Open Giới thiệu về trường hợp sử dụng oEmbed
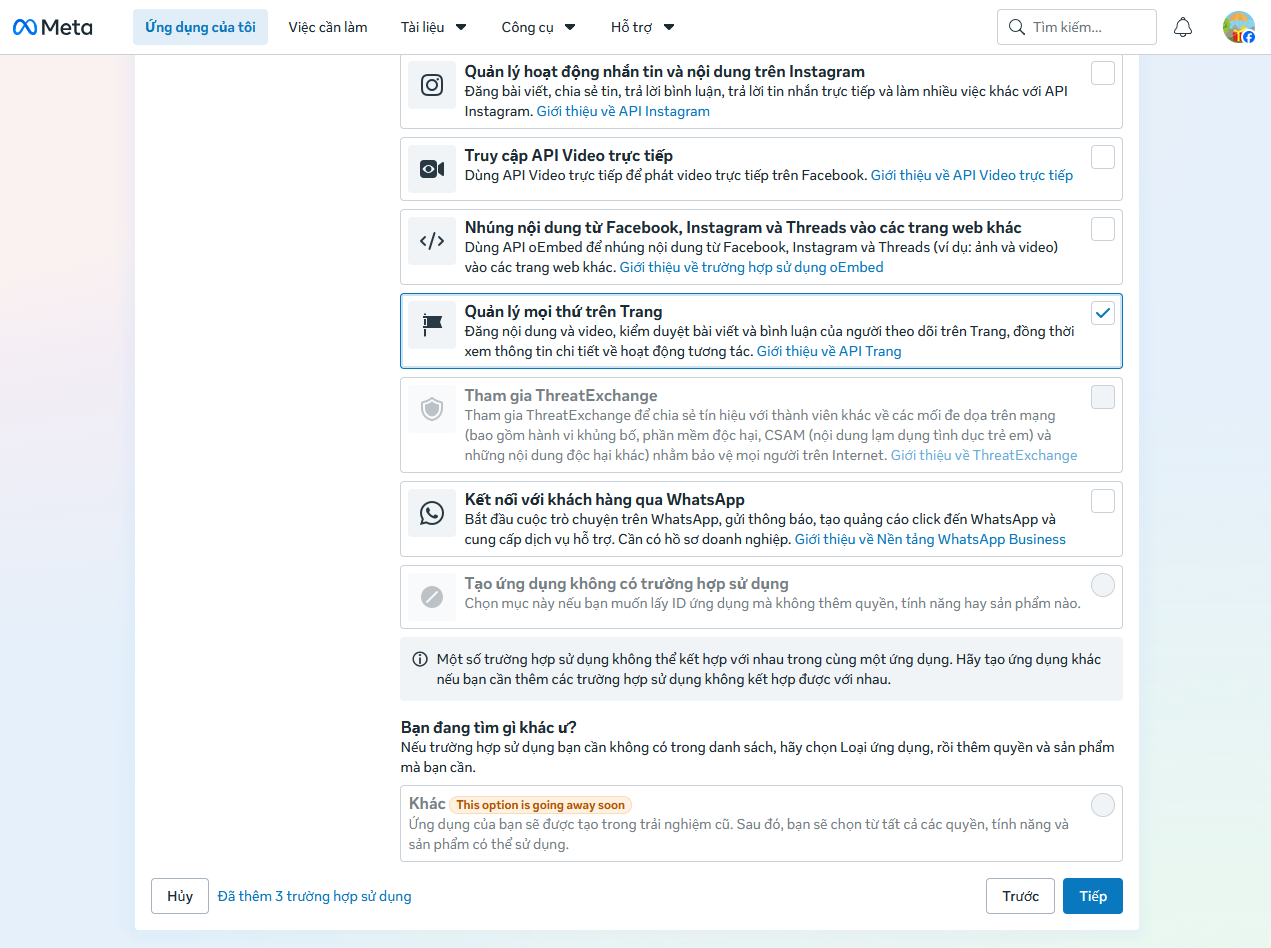 pyautogui.click(x=752, y=267)
